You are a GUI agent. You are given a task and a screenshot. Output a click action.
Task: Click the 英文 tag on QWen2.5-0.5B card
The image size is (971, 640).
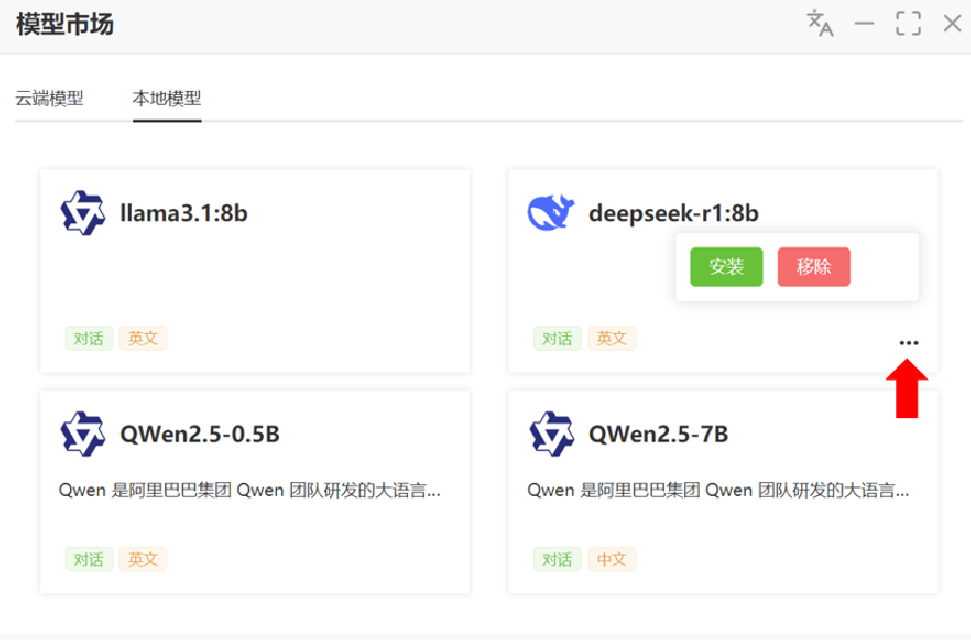pyautogui.click(x=142, y=559)
